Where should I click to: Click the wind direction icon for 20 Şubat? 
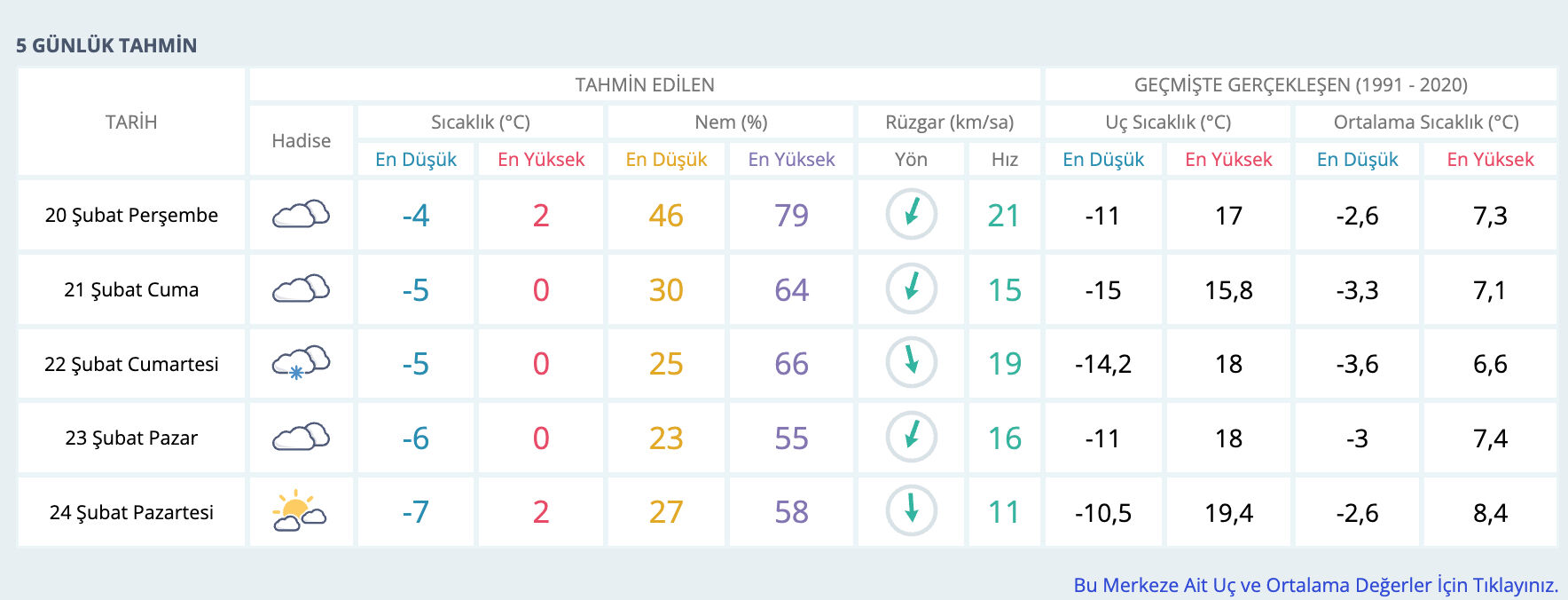[911, 215]
